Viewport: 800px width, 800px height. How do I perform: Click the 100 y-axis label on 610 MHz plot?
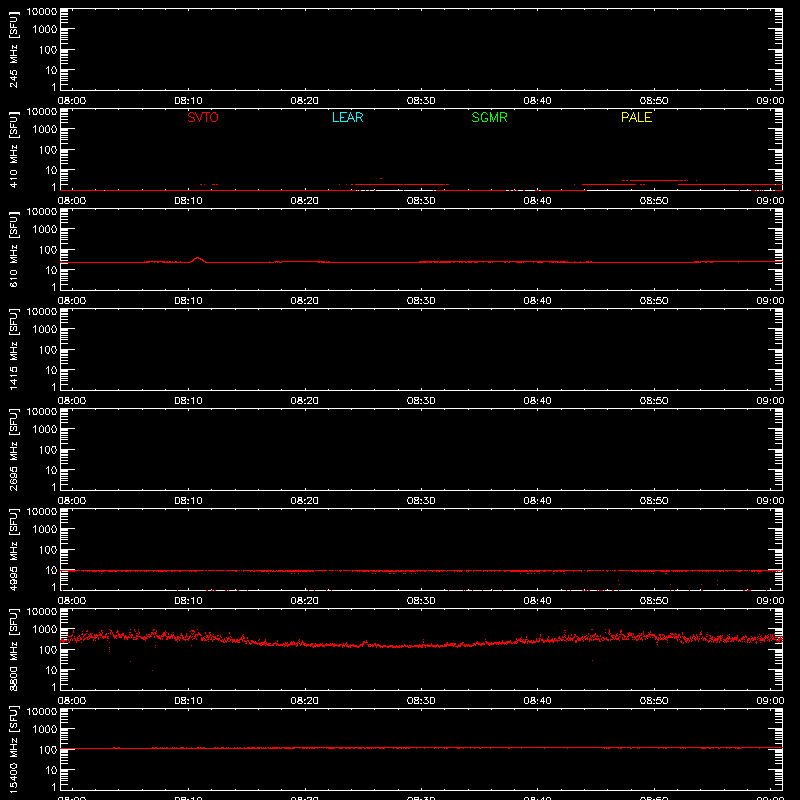(x=47, y=250)
